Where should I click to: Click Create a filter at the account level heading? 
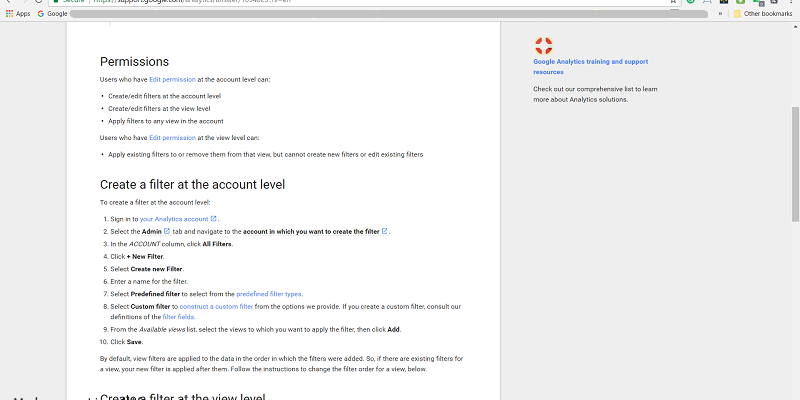[192, 184]
